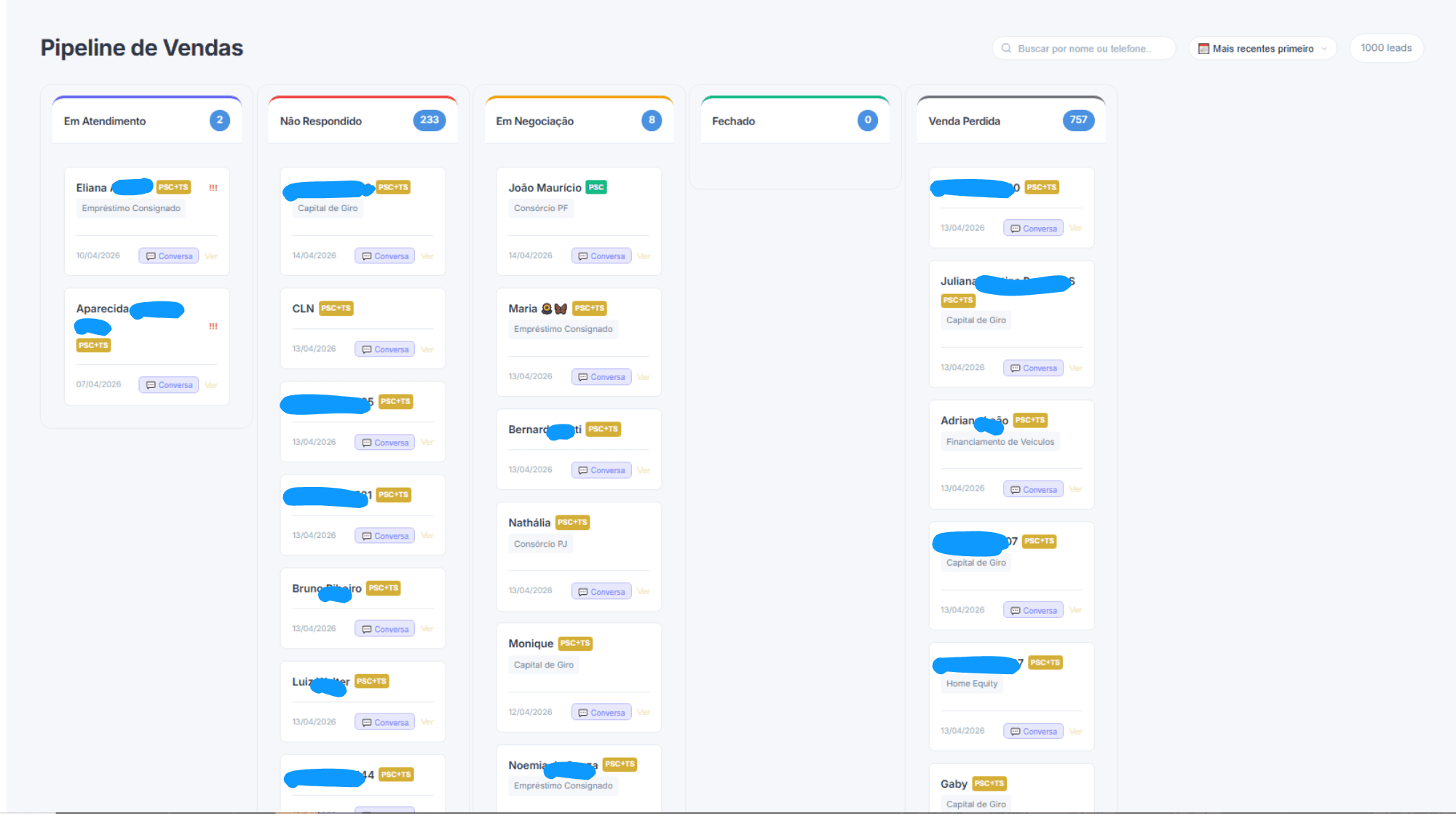Click the Em Atendimento count badge
Image resolution: width=1456 pixels, height=819 pixels.
click(220, 120)
